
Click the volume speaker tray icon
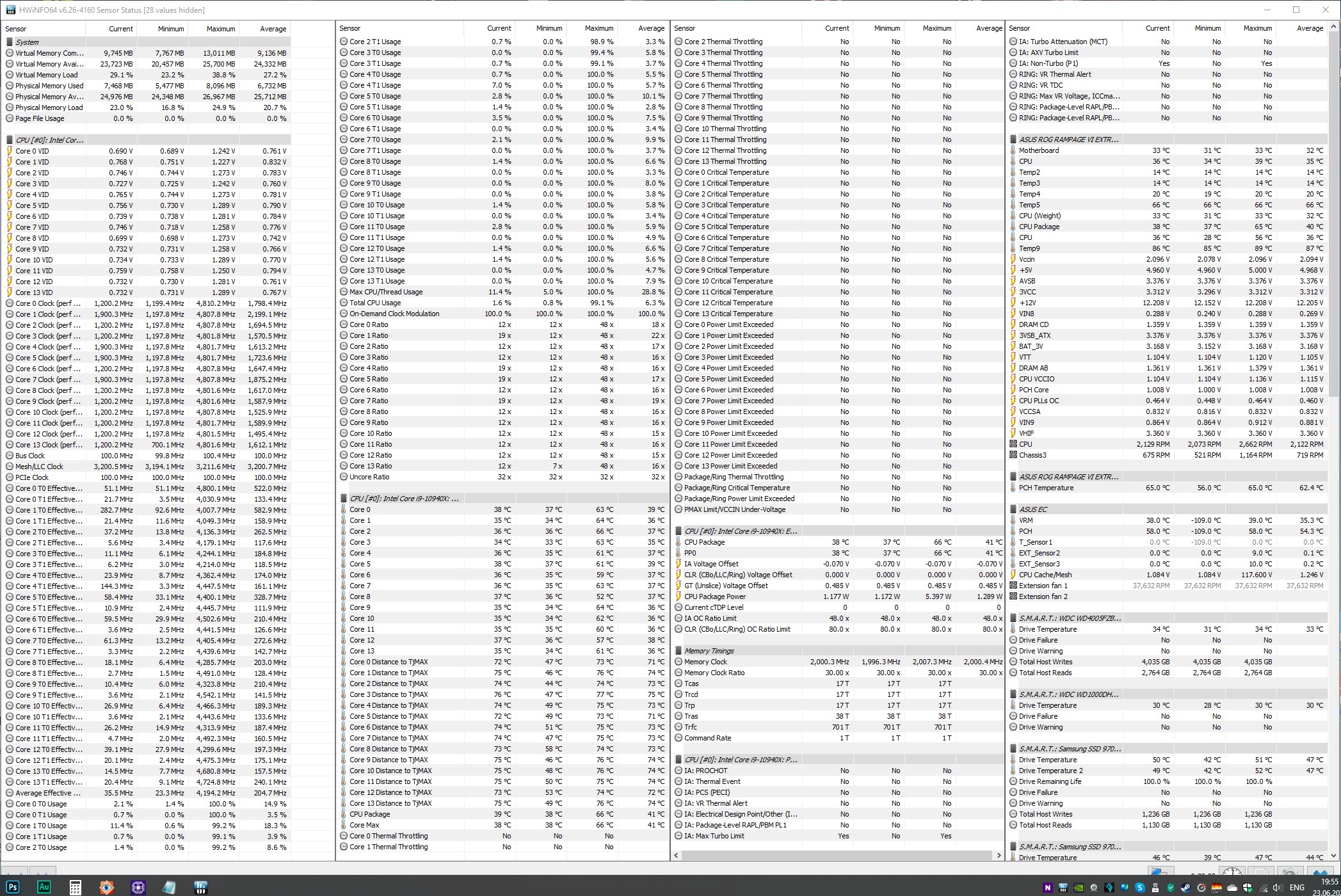click(x=1278, y=888)
